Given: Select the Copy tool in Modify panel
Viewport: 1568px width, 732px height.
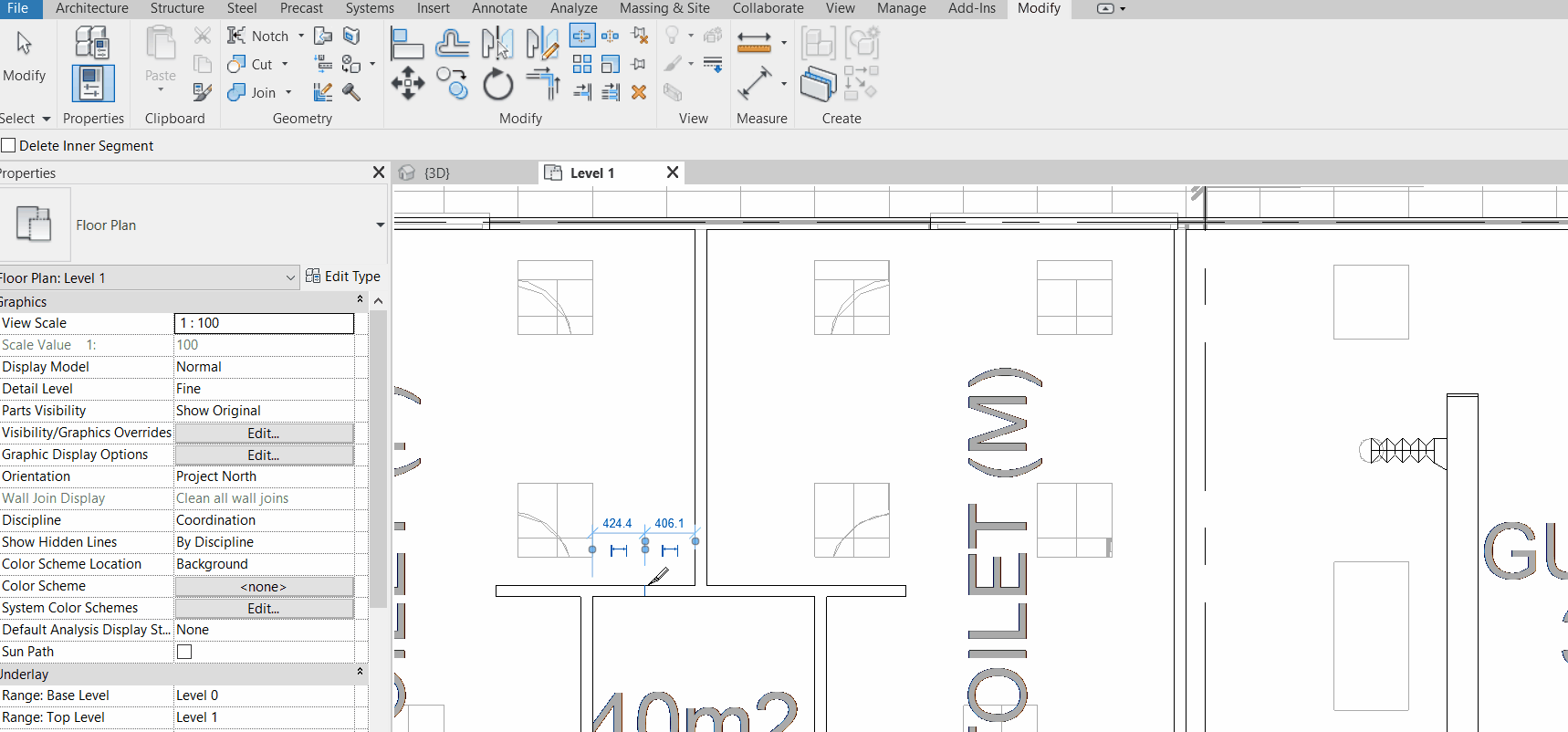Looking at the screenshot, I should click(x=452, y=84).
